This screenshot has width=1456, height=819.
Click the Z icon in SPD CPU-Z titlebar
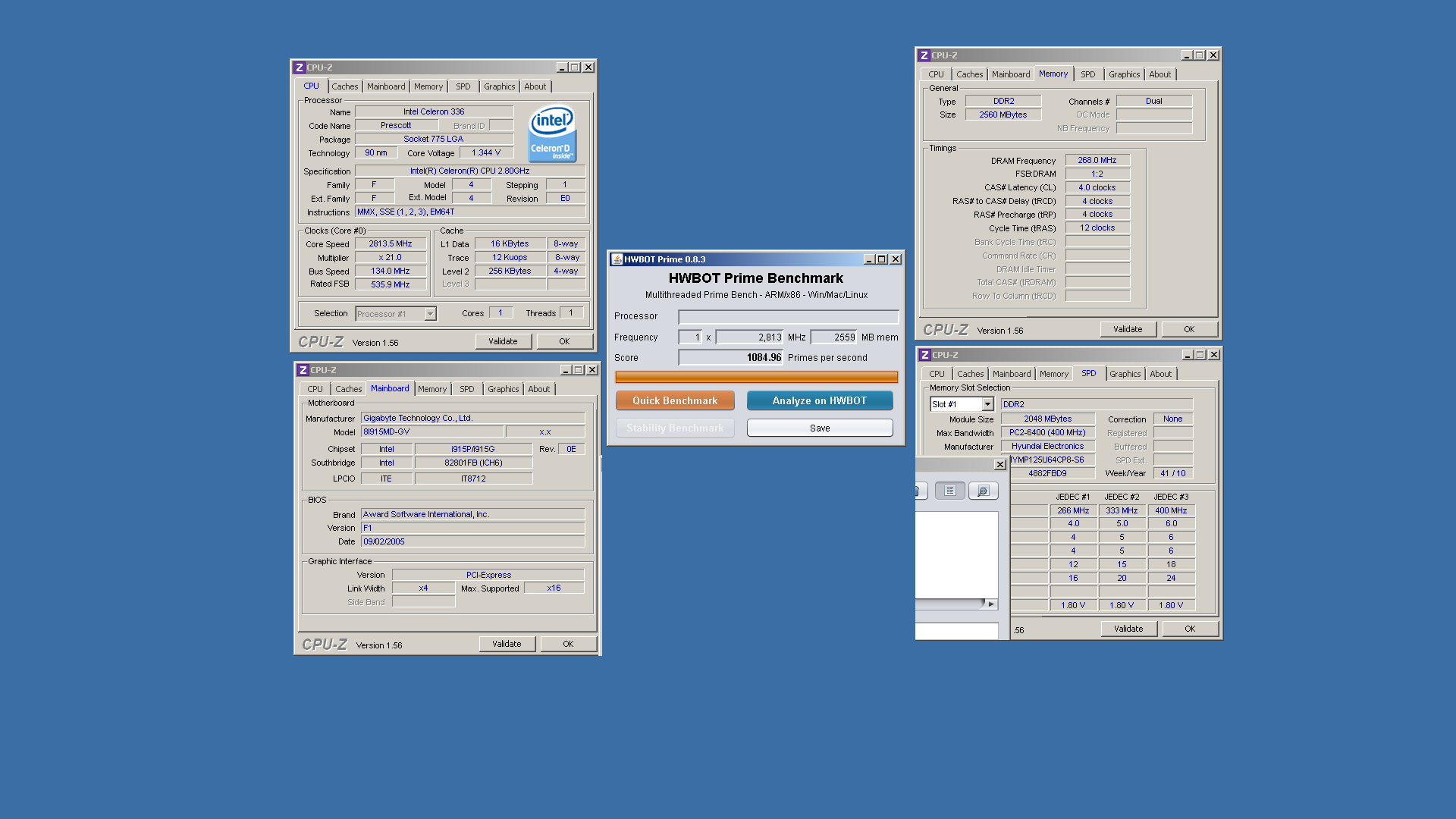click(x=925, y=355)
